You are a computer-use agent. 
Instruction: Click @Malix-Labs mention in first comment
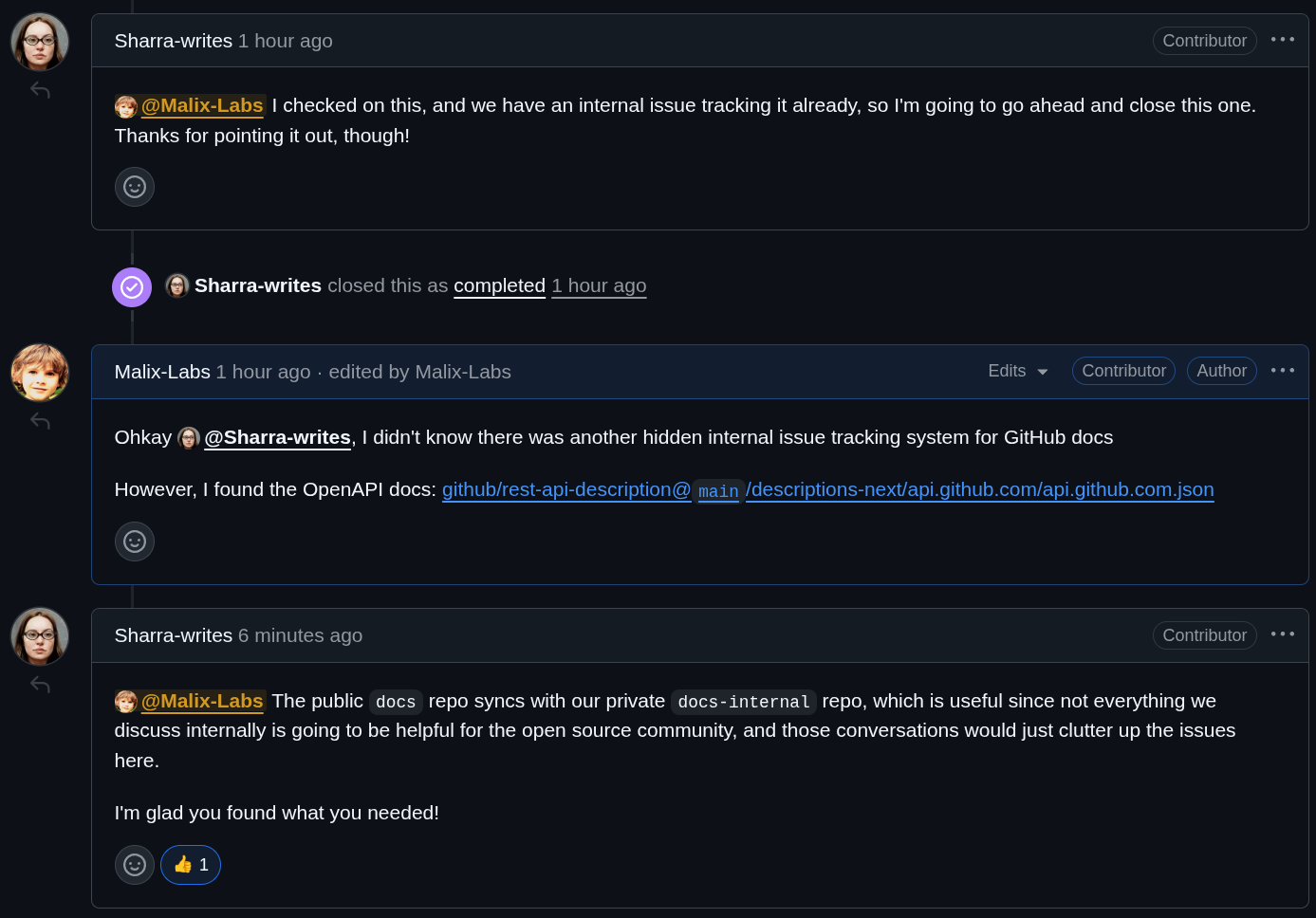(201, 105)
